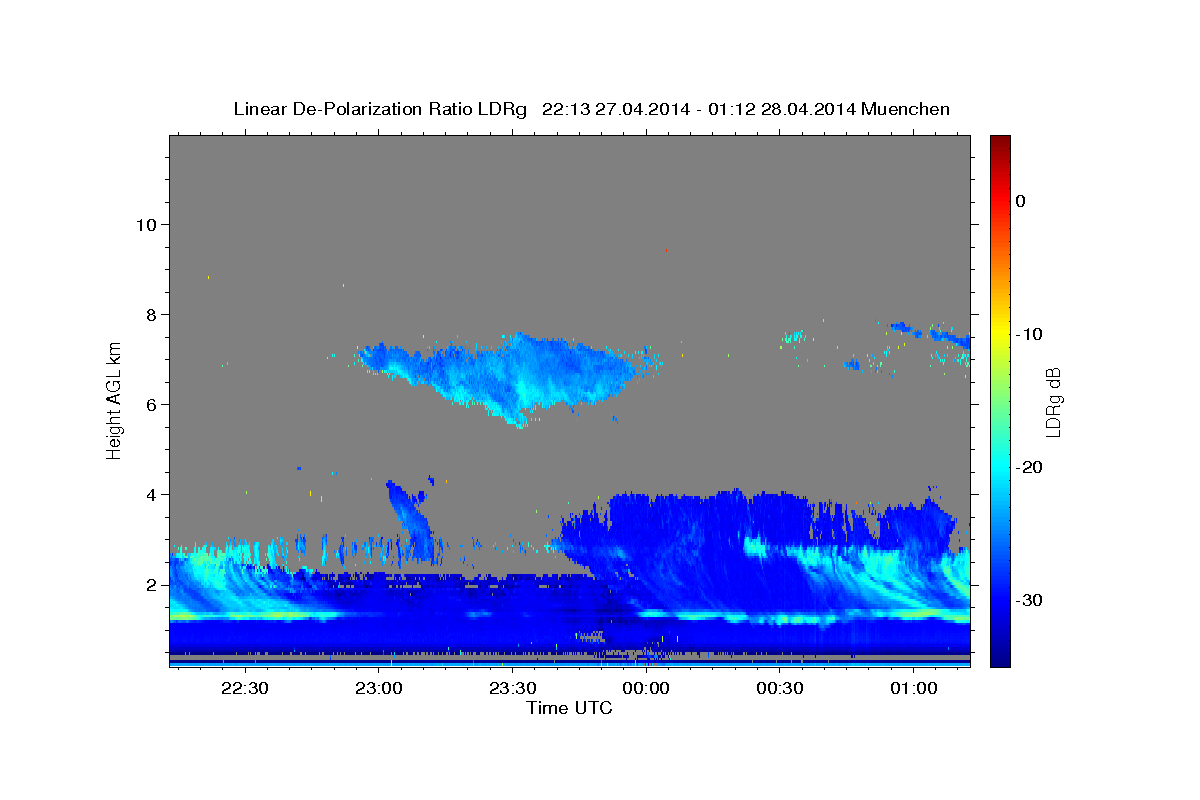This screenshot has width=1200, height=800.
Task: Click the location name 'Muenchen' in the title
Action: [905, 109]
